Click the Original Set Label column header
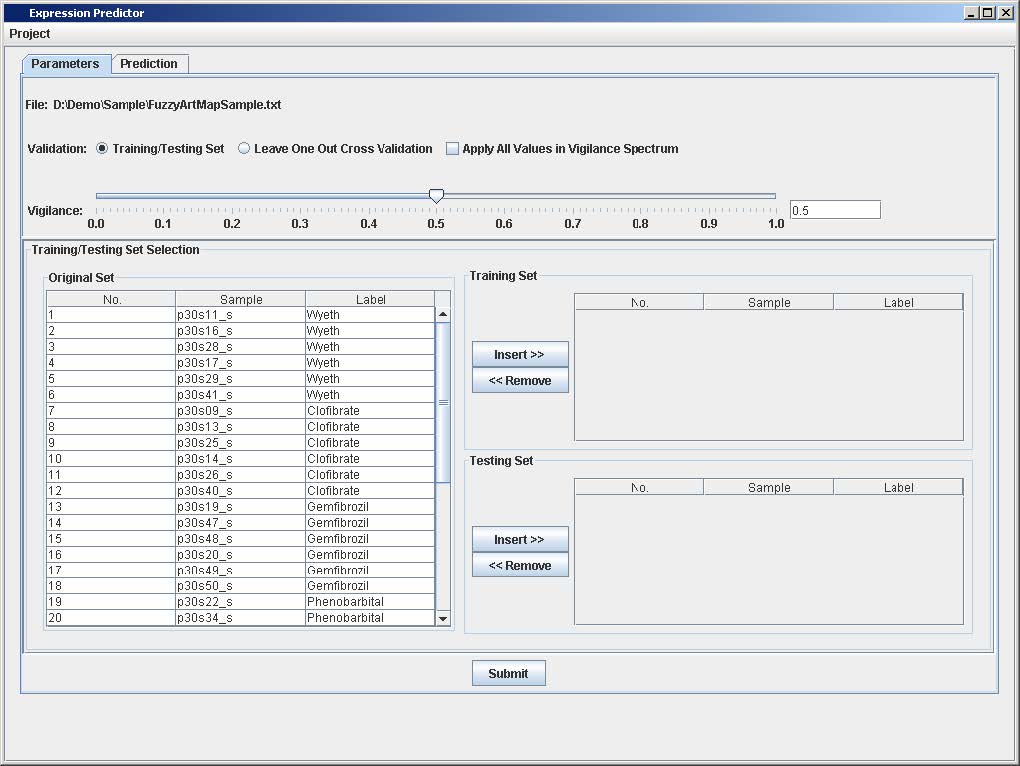 point(370,299)
